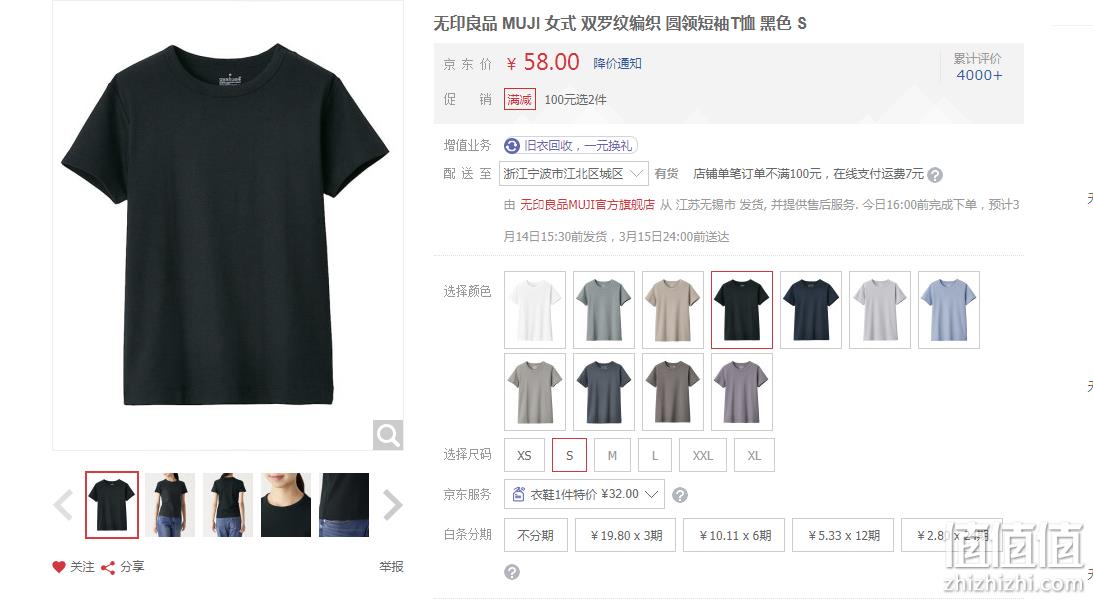Click help icon next to shipping fee note
The image size is (1093, 601).
(935, 175)
